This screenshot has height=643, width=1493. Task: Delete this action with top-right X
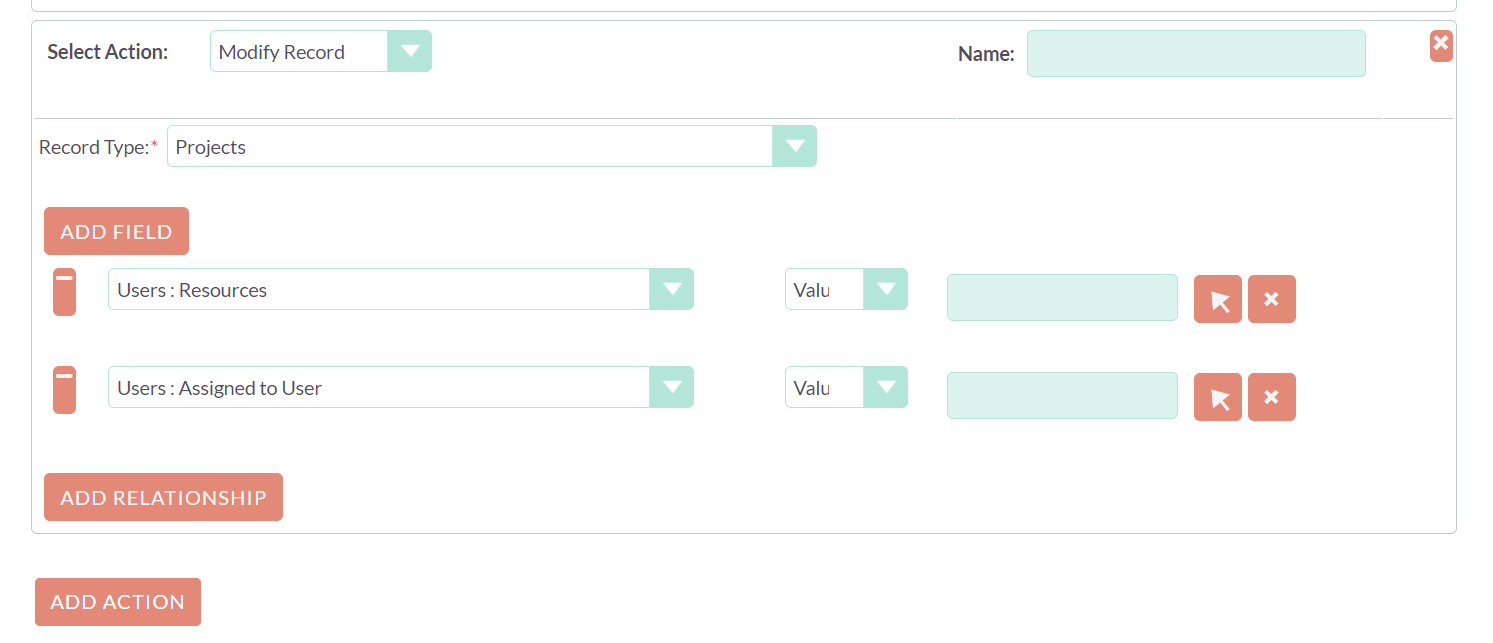point(1441,45)
